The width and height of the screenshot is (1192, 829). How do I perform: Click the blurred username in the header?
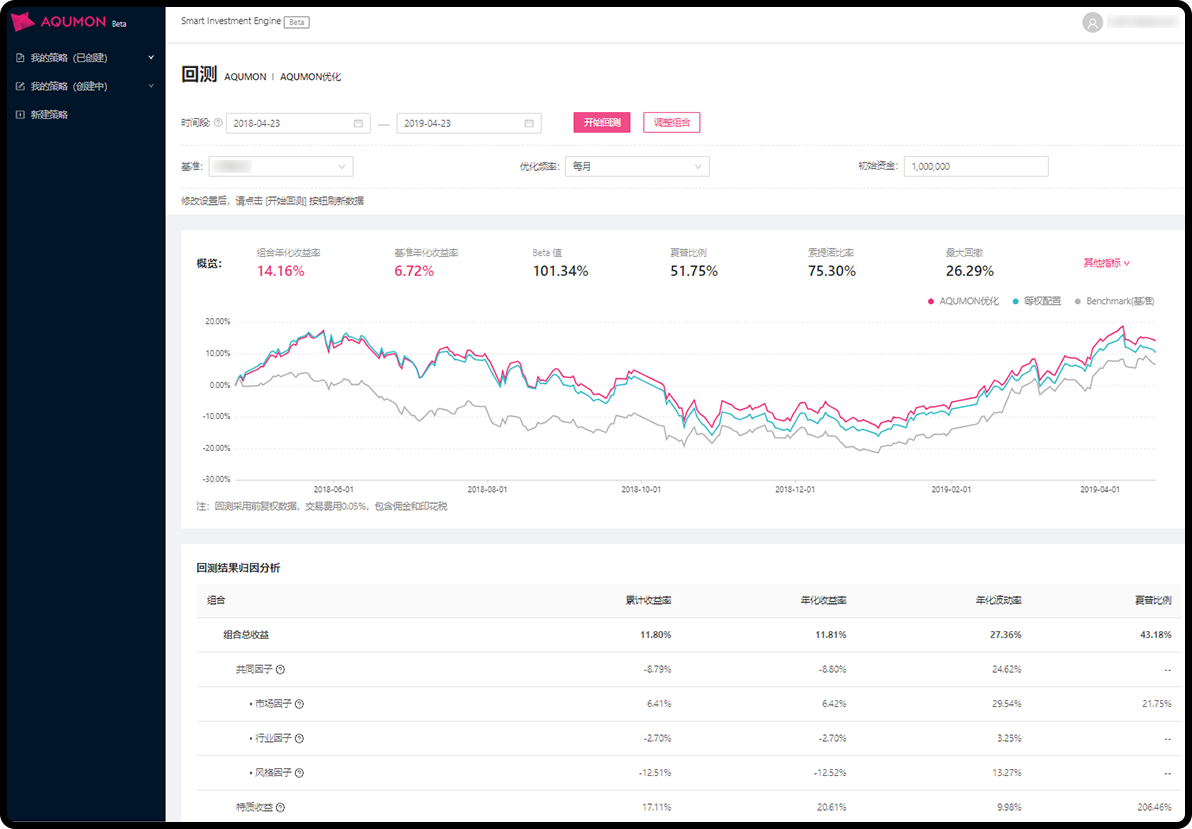(x=1142, y=23)
